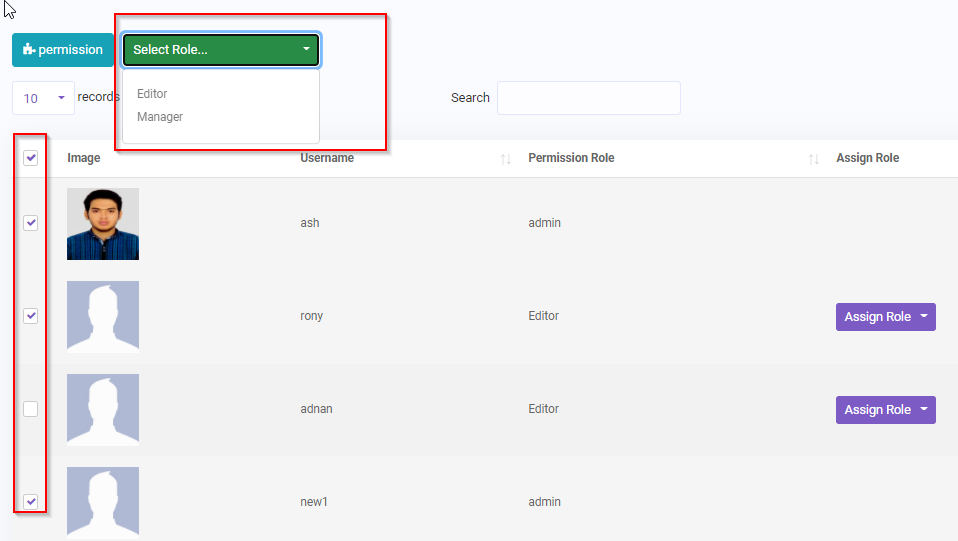Open ash's profile photo thumbnail

coord(103,224)
